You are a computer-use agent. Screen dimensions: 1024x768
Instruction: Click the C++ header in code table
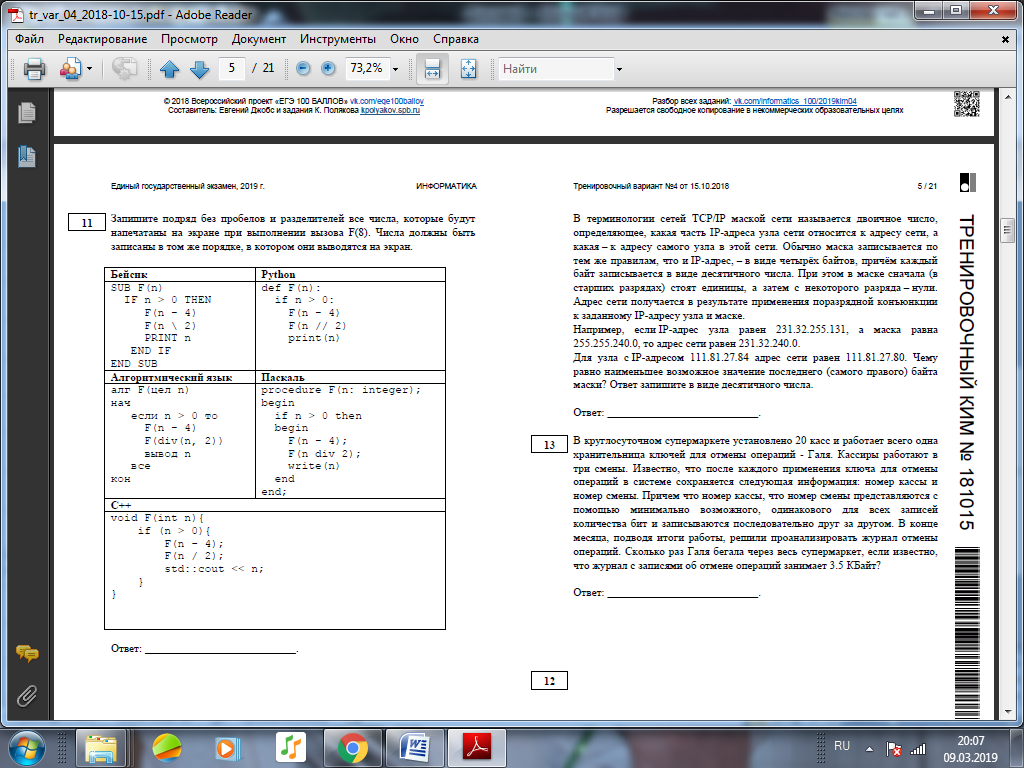tap(121, 505)
